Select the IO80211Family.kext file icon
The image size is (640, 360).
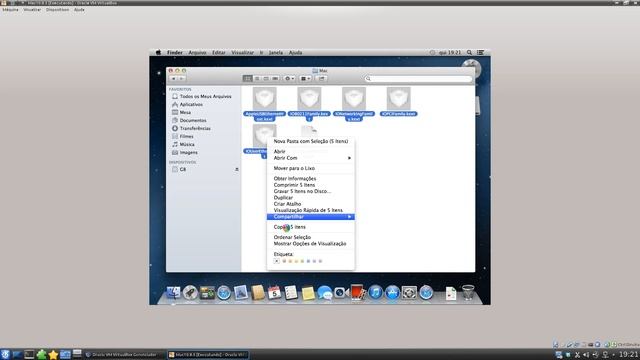point(309,98)
